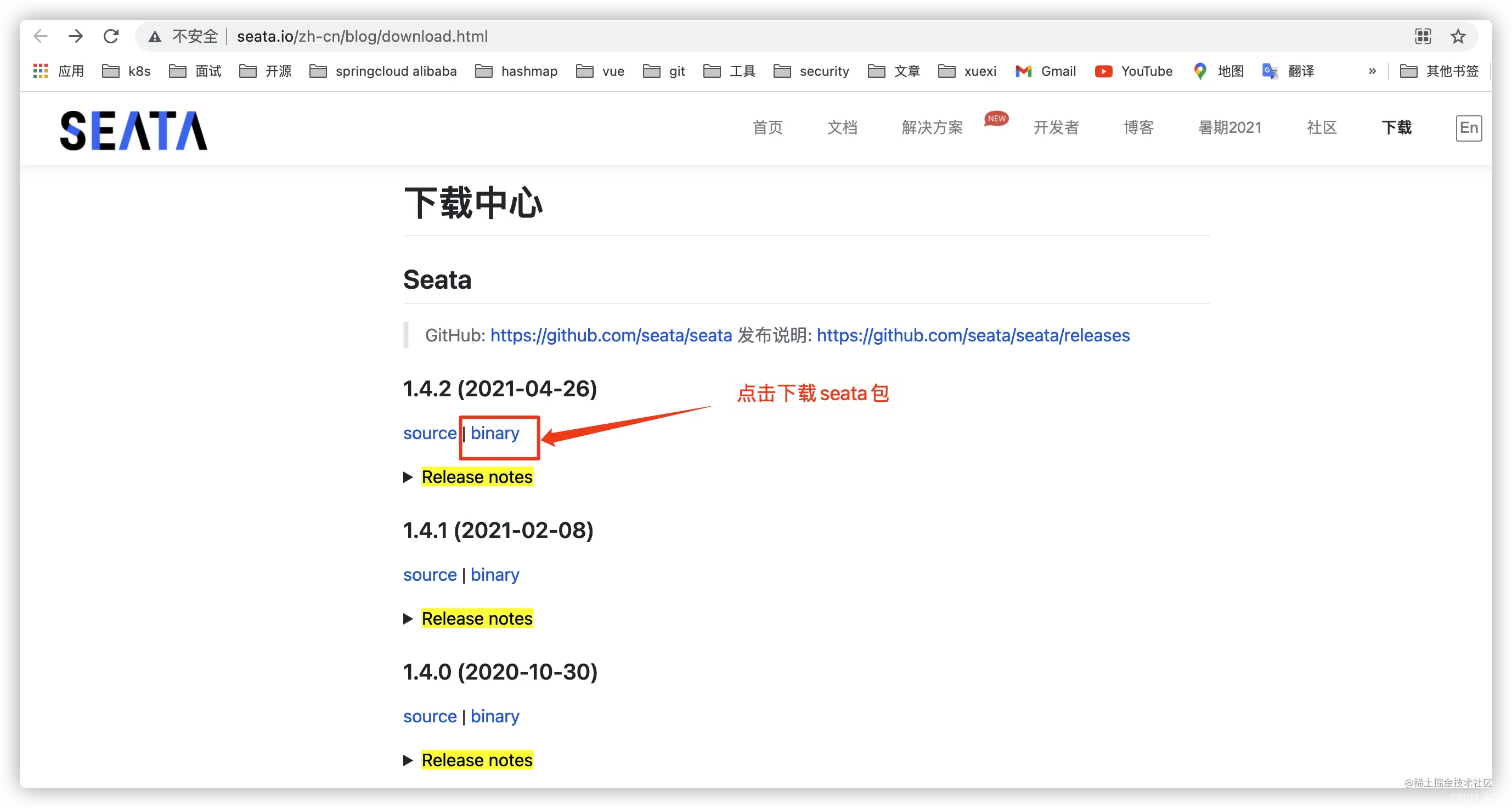Open the 其他书签 folder
This screenshot has height=808, width=1512.
point(1439,71)
